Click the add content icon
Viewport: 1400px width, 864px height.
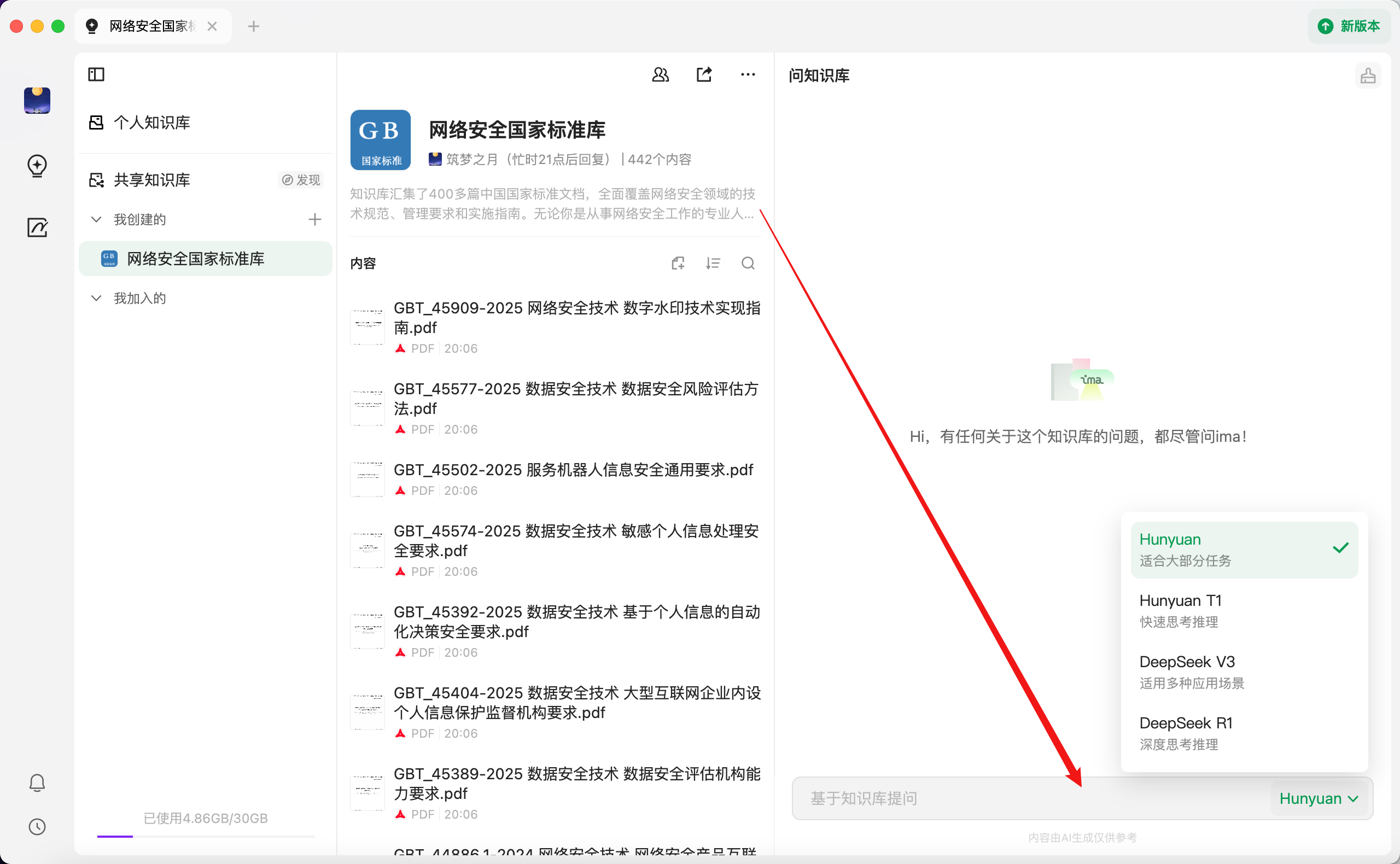tap(678, 263)
